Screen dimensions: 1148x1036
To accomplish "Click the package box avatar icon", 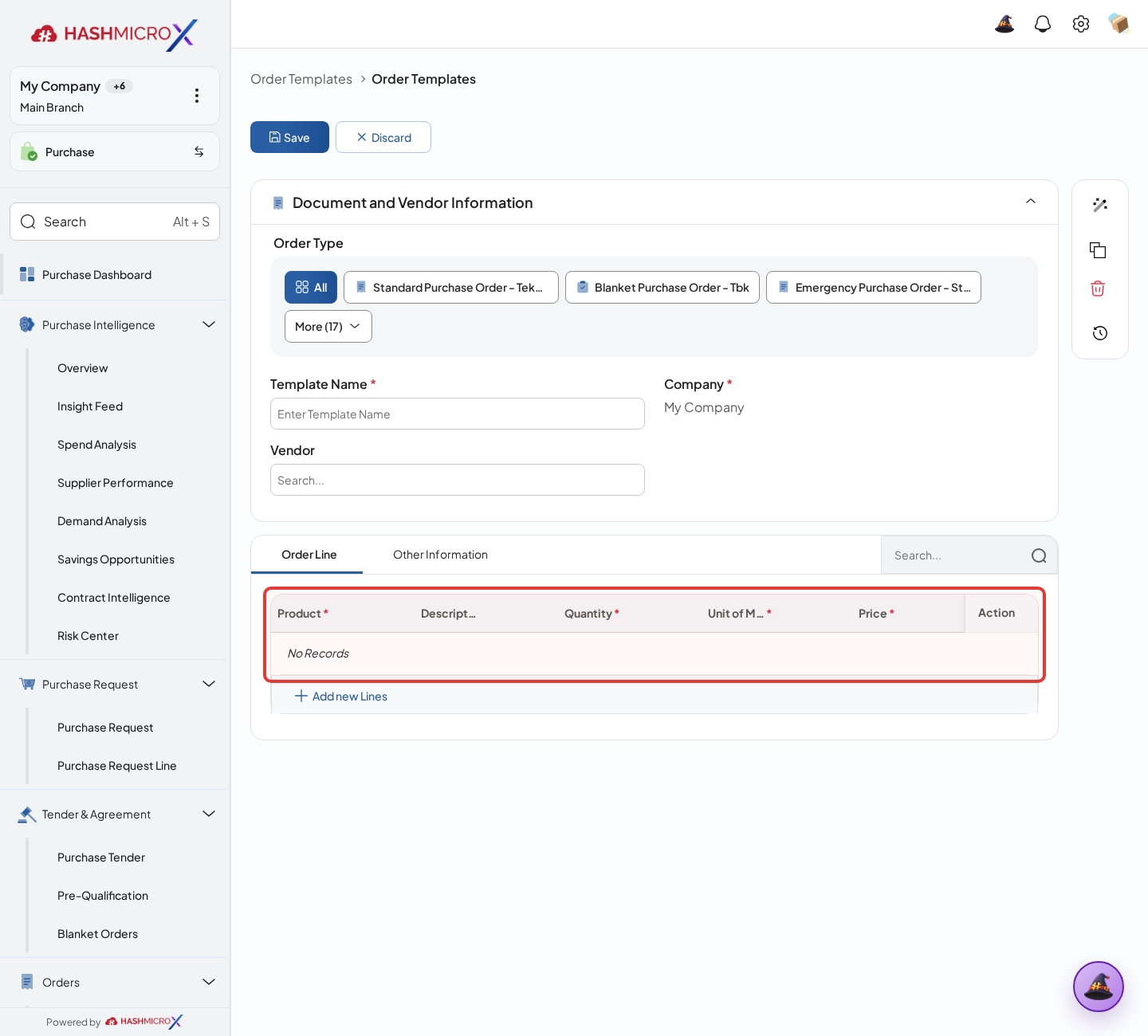I will (1119, 24).
